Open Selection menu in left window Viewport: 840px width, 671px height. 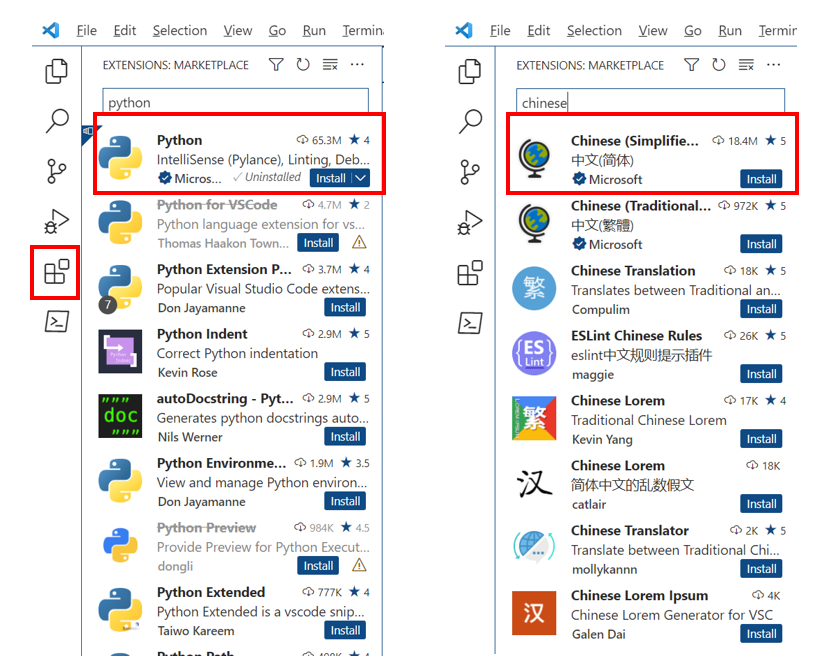coord(179,31)
